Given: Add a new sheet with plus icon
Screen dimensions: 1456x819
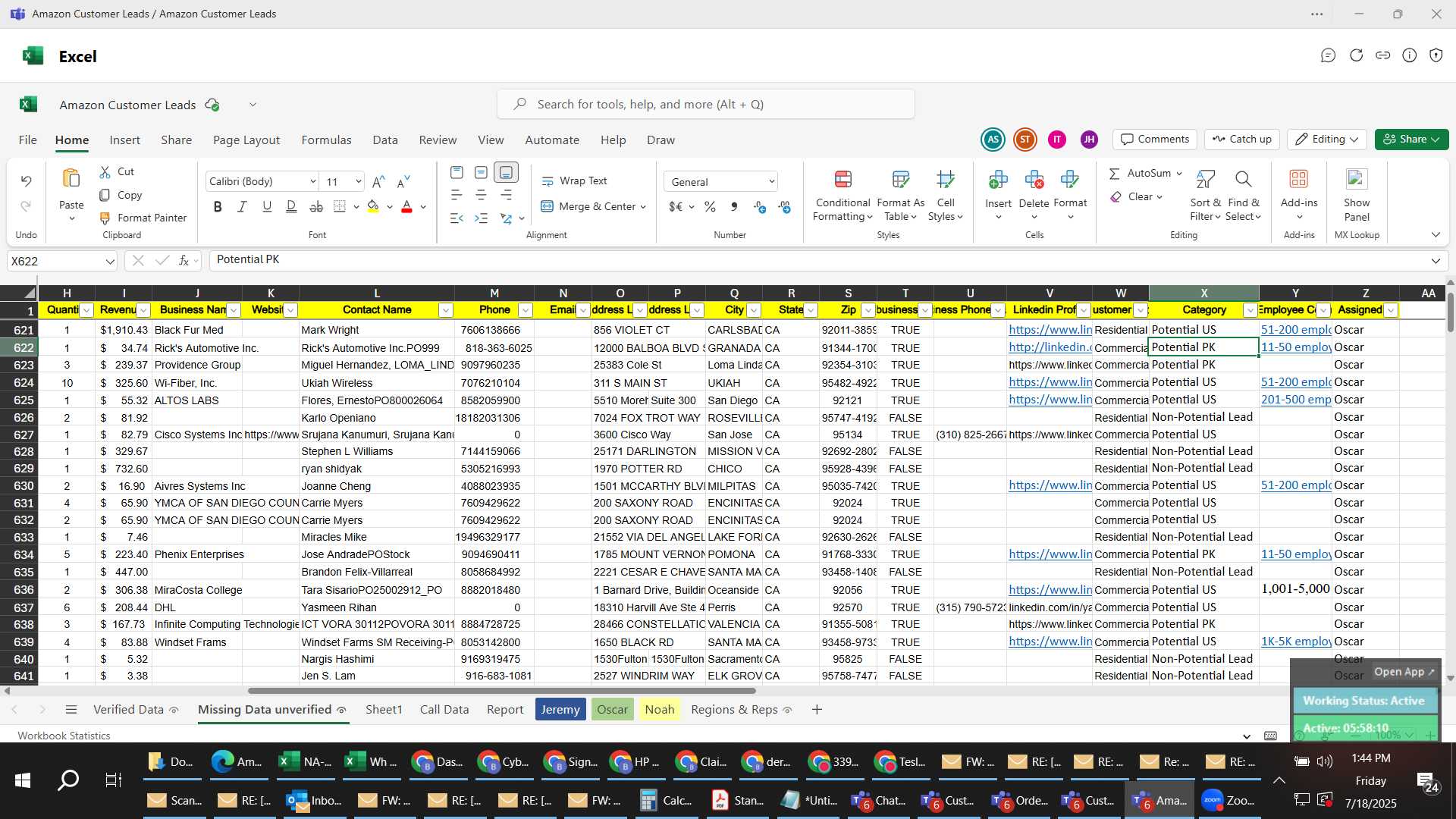Looking at the screenshot, I should [x=817, y=710].
